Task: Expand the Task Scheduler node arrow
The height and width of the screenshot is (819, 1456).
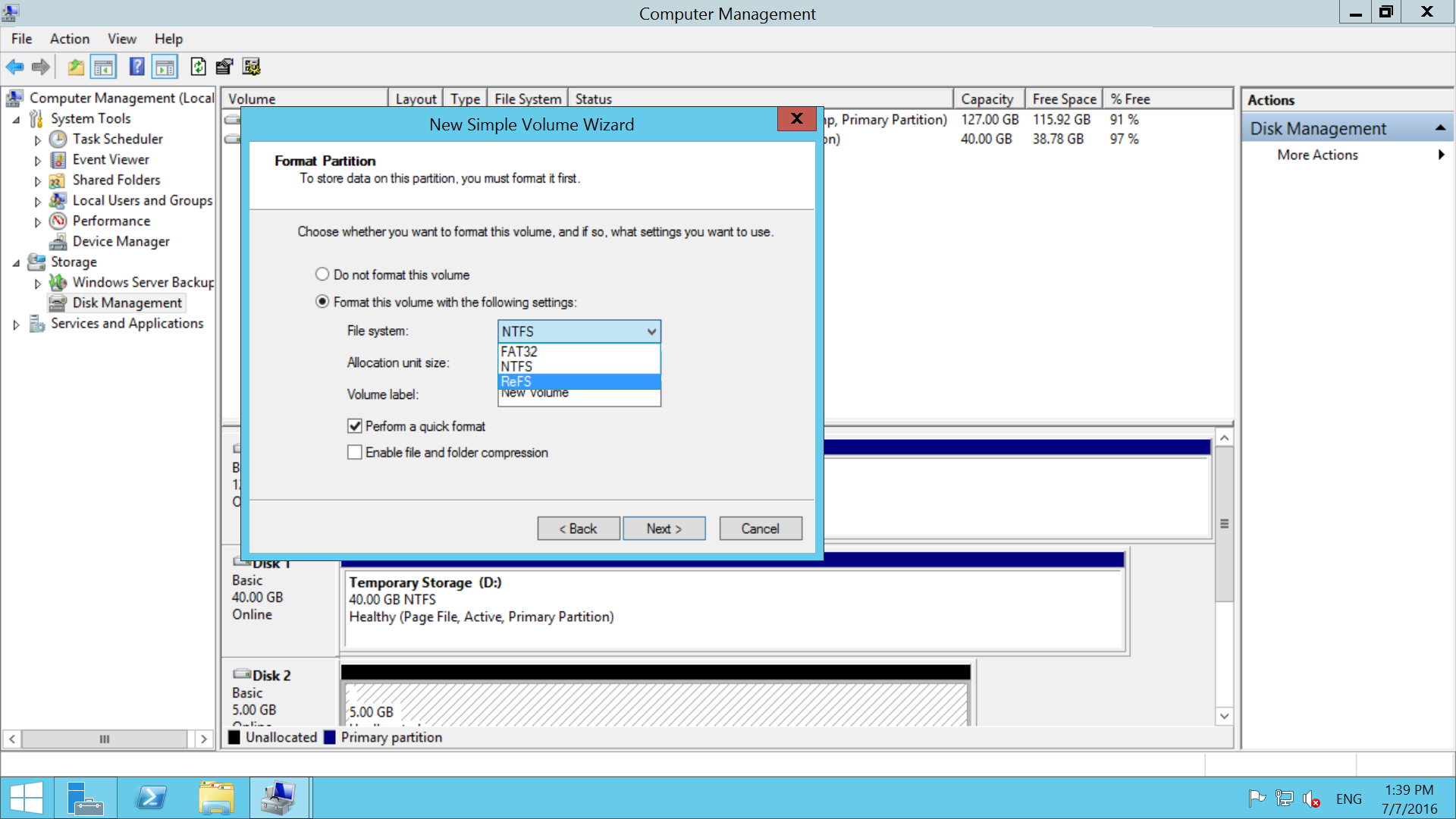Action: (37, 140)
